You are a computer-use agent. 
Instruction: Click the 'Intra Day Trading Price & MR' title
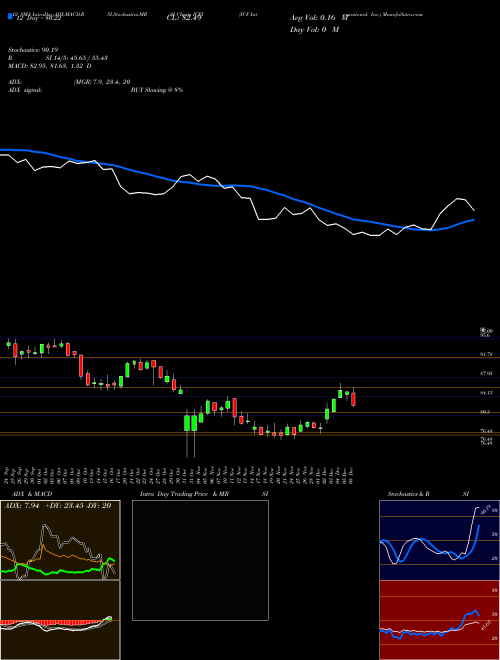click(x=184, y=494)
